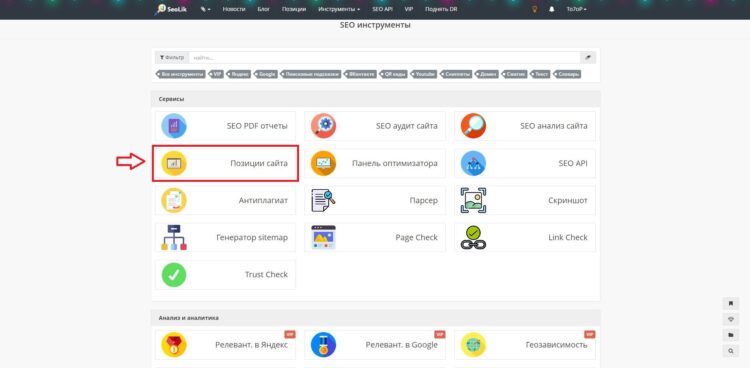750x368 pixels.
Task: Open the SEO анализ сайта magnifier icon
Action: point(473,126)
